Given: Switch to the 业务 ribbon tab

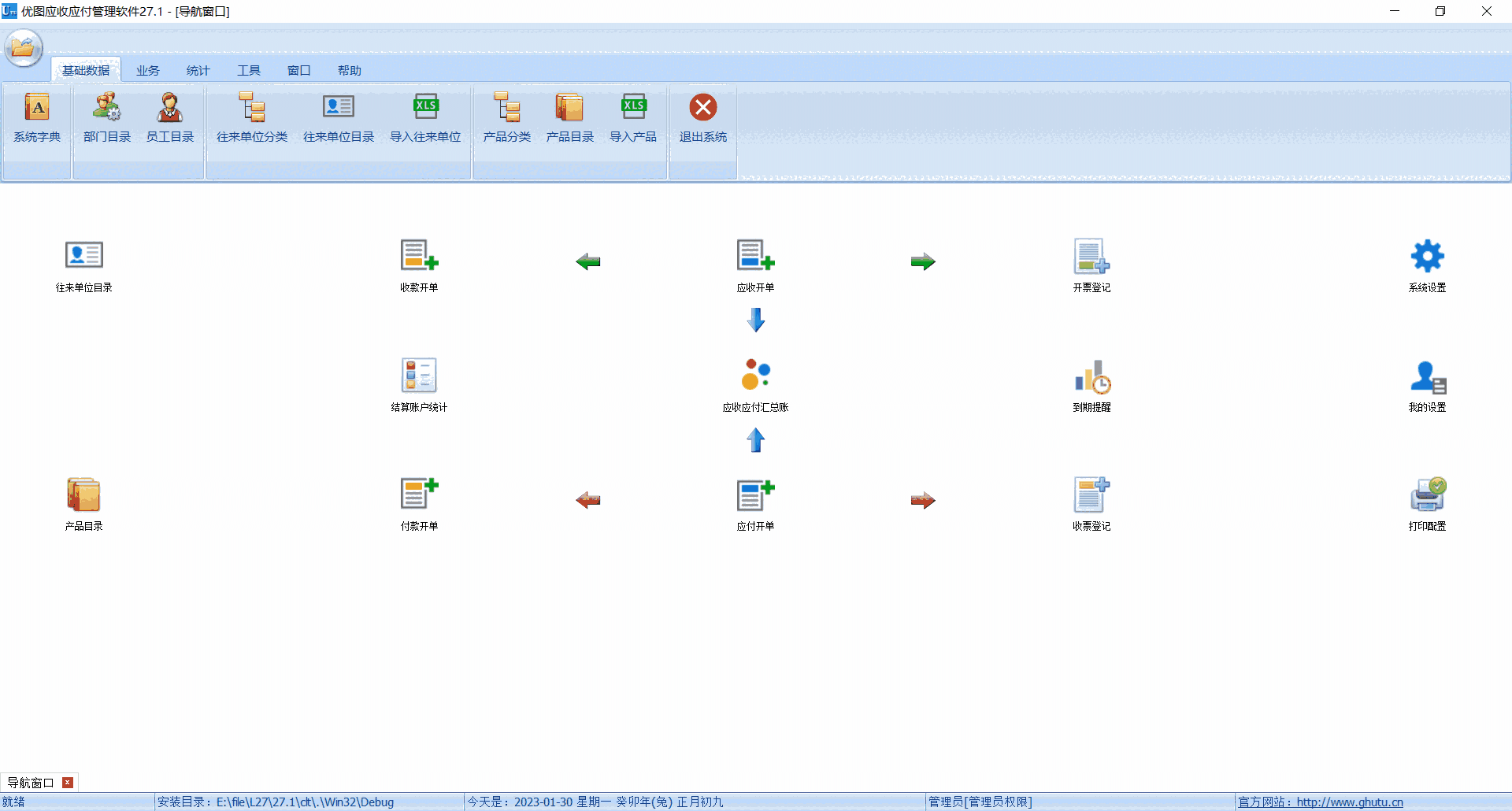Looking at the screenshot, I should [147, 70].
